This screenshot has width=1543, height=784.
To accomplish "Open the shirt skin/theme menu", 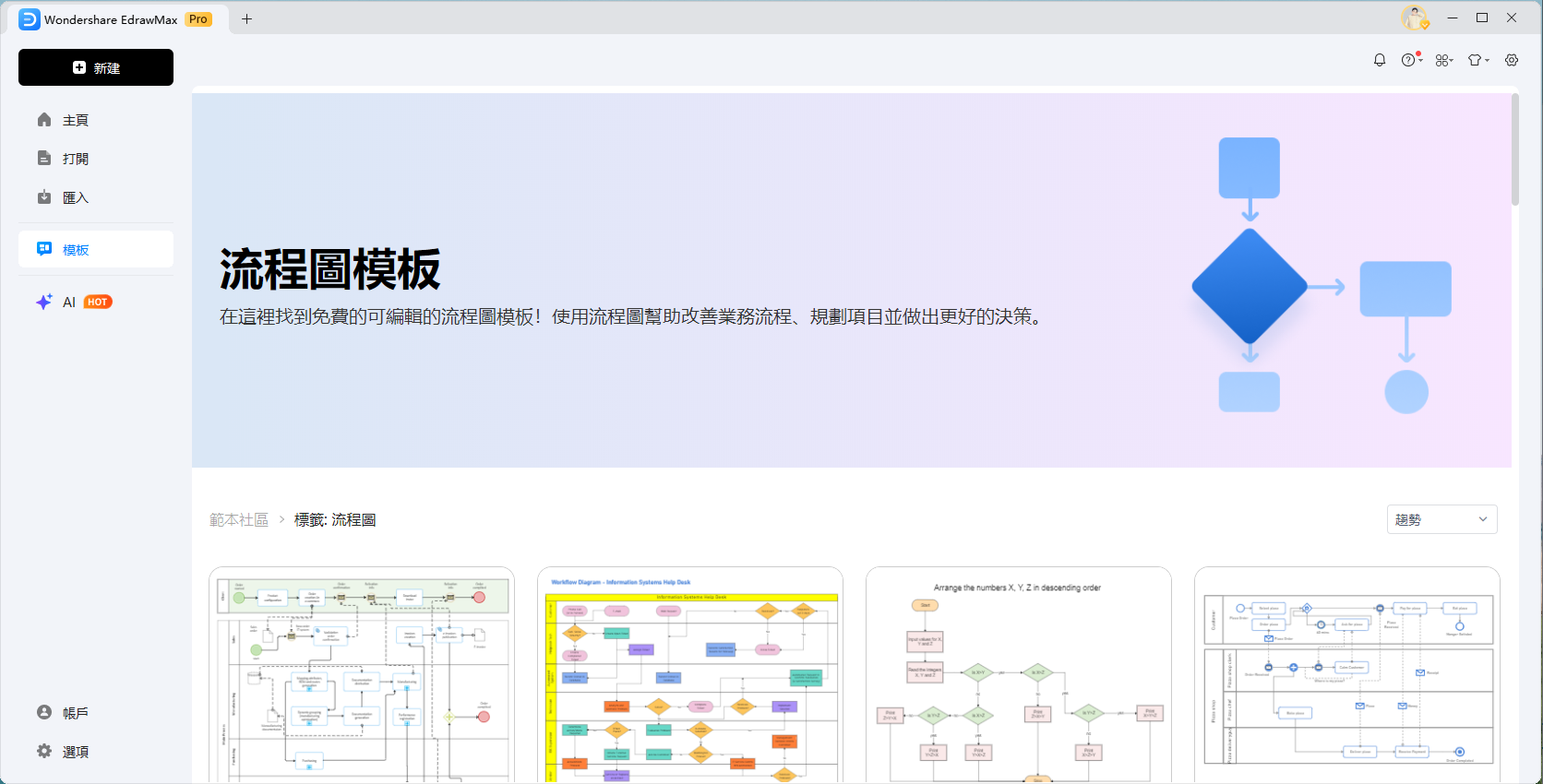I will click(1478, 60).
